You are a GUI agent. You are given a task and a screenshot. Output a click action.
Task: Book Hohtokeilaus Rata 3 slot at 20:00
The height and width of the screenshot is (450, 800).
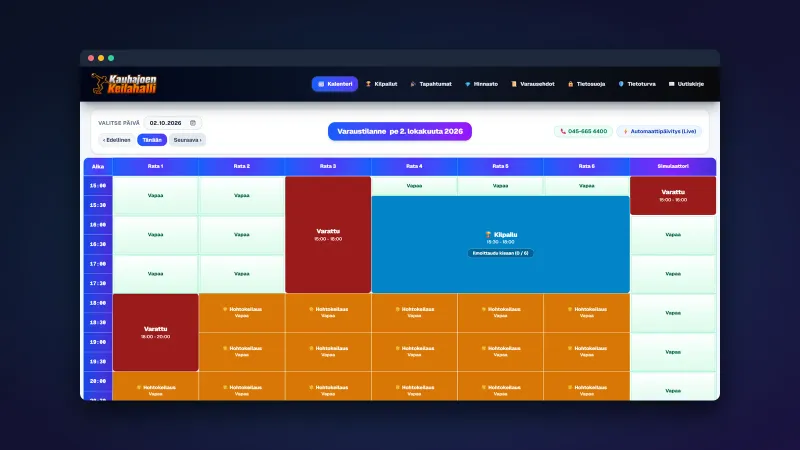(328, 386)
